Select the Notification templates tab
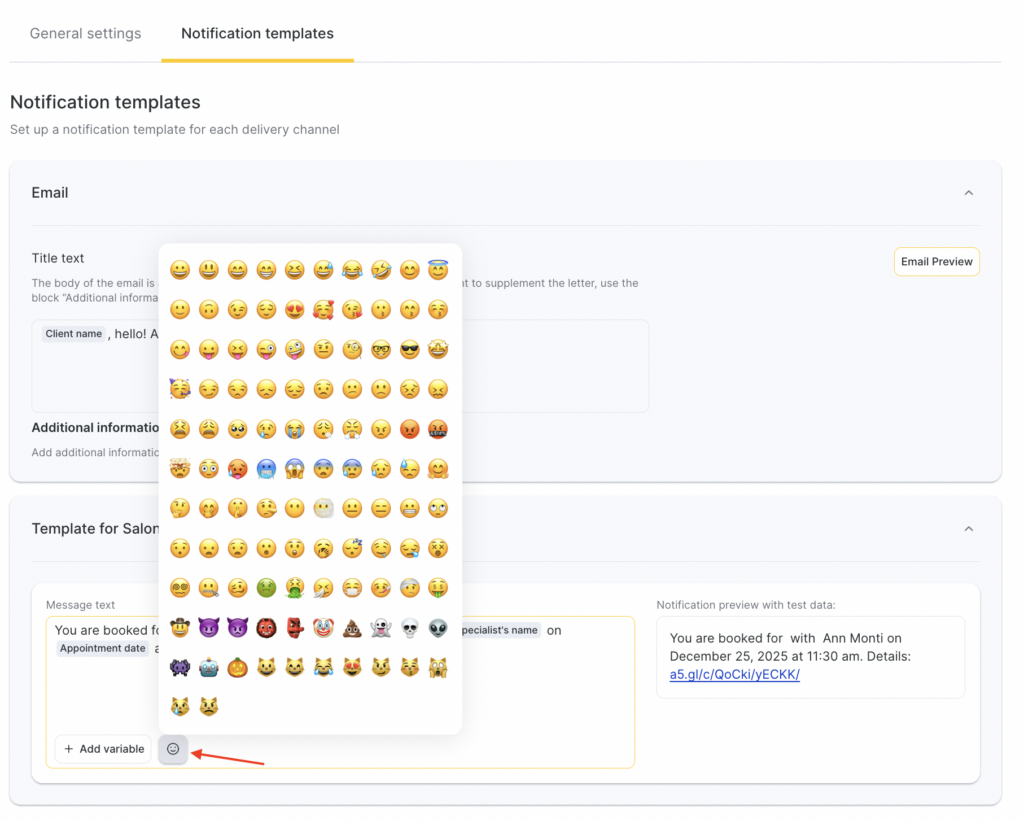The height and width of the screenshot is (821, 1024). pos(257,33)
